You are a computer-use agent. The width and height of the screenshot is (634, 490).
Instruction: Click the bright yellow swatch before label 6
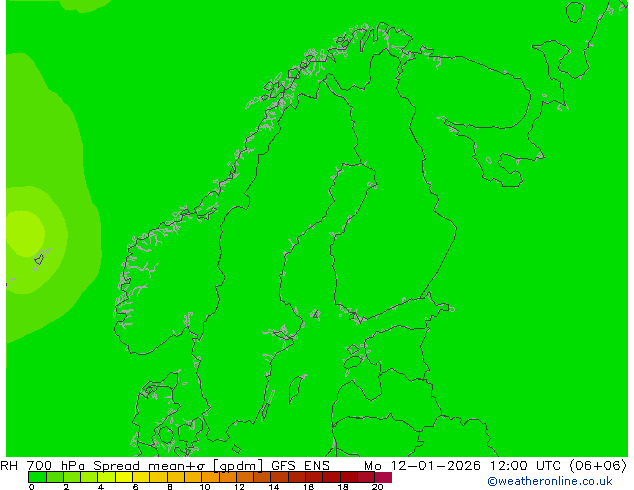124,477
